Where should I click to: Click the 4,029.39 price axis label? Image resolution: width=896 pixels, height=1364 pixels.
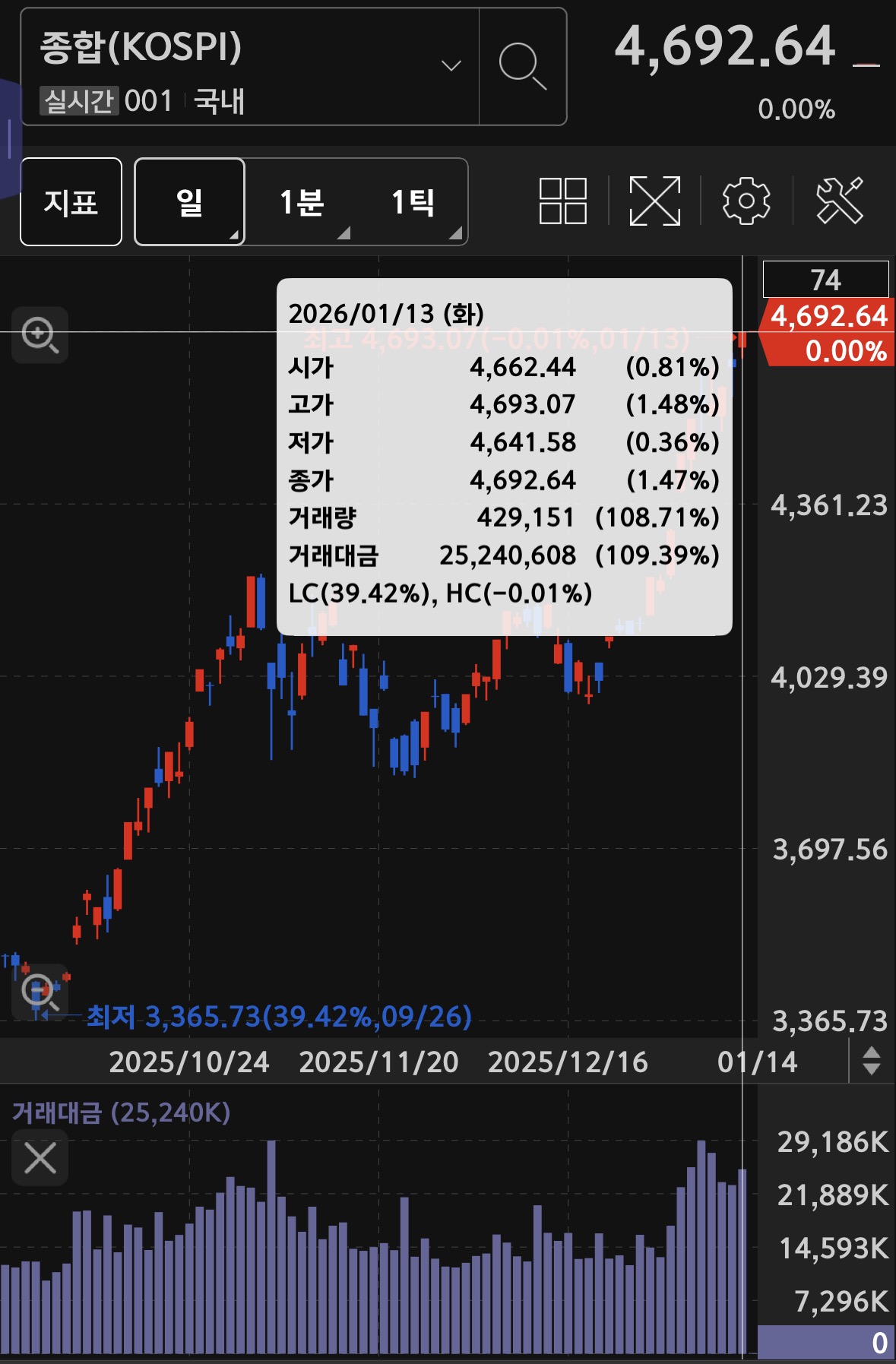coord(829,677)
